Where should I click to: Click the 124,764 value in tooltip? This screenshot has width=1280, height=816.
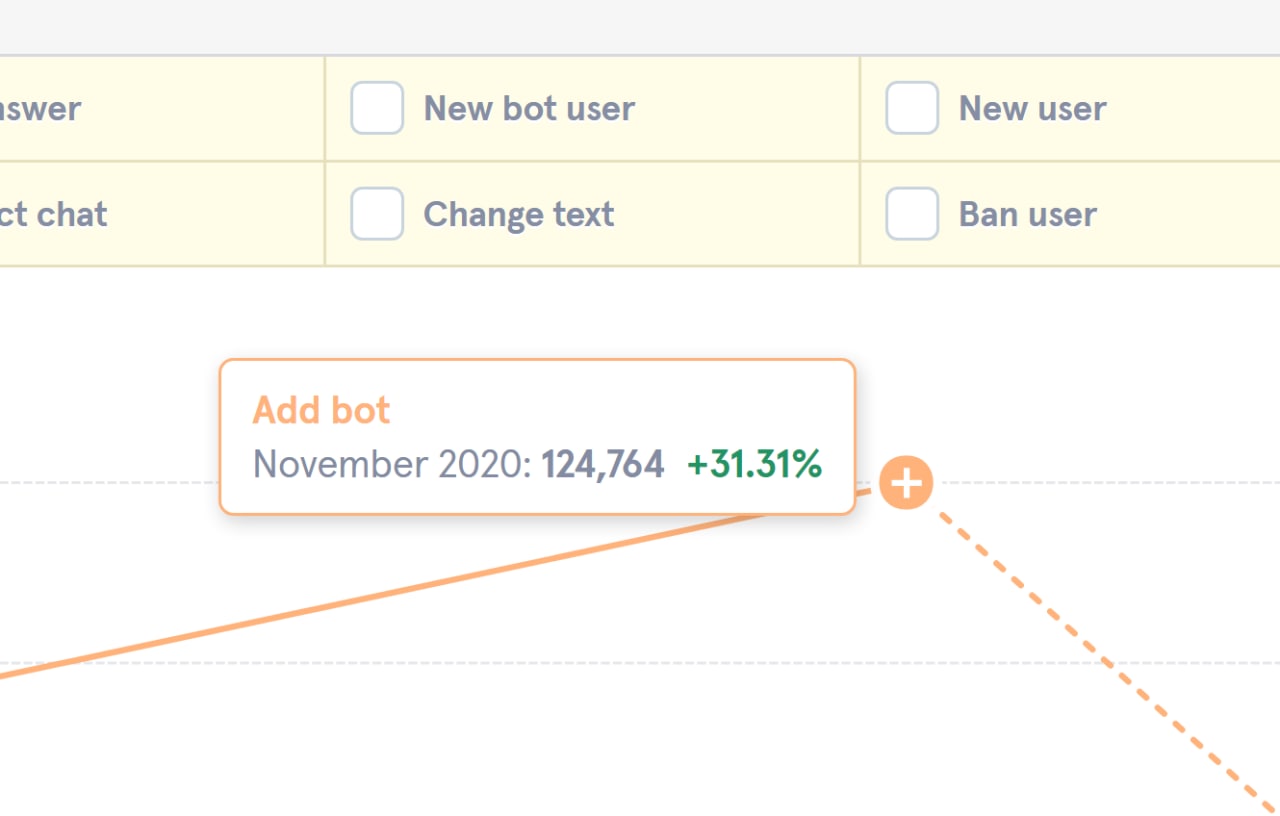(x=603, y=464)
